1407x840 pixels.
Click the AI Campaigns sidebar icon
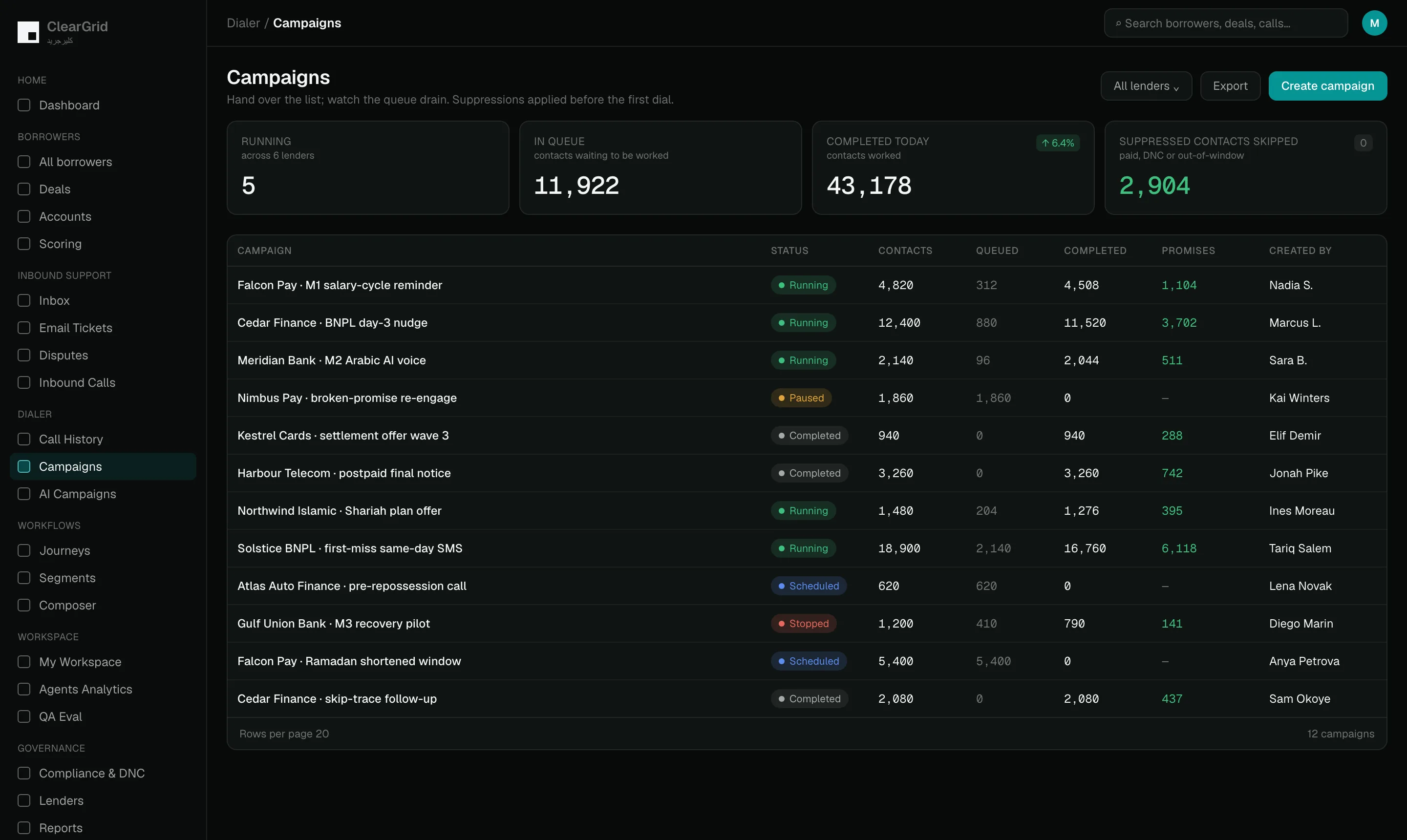click(24, 494)
